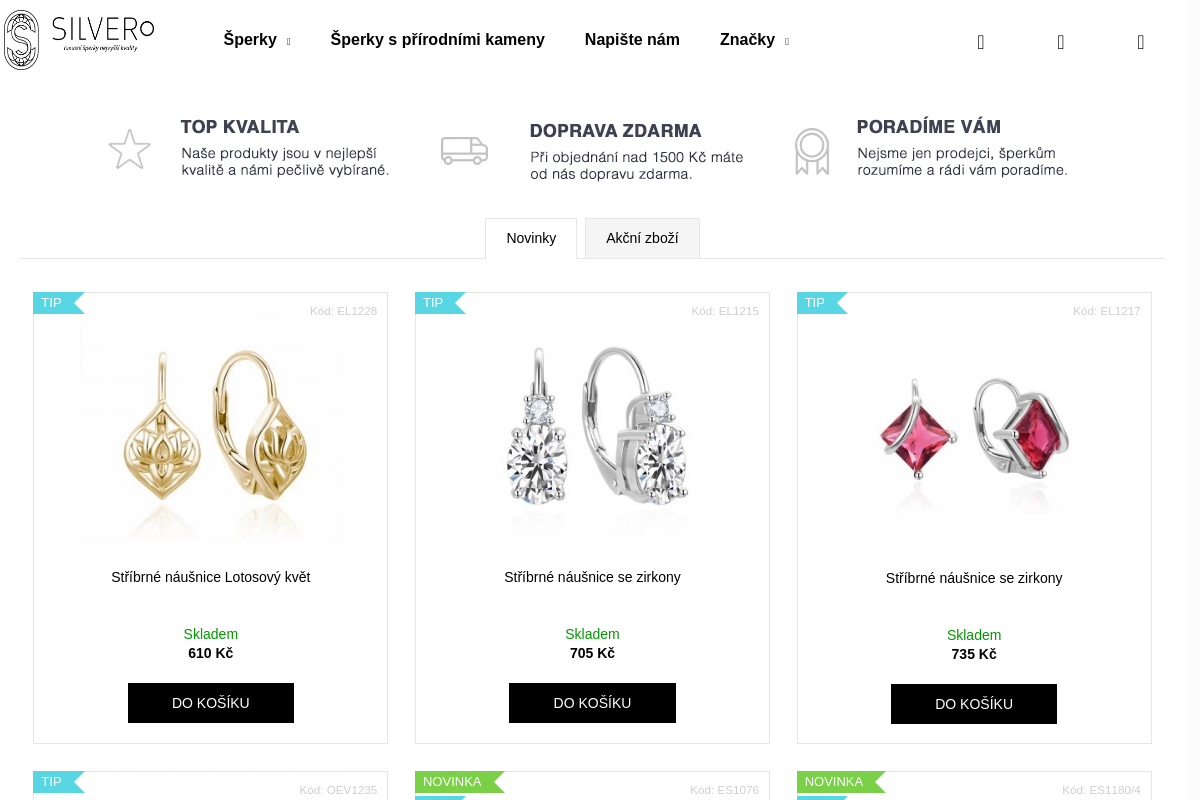Switch to the Novinky tab

[x=531, y=238]
